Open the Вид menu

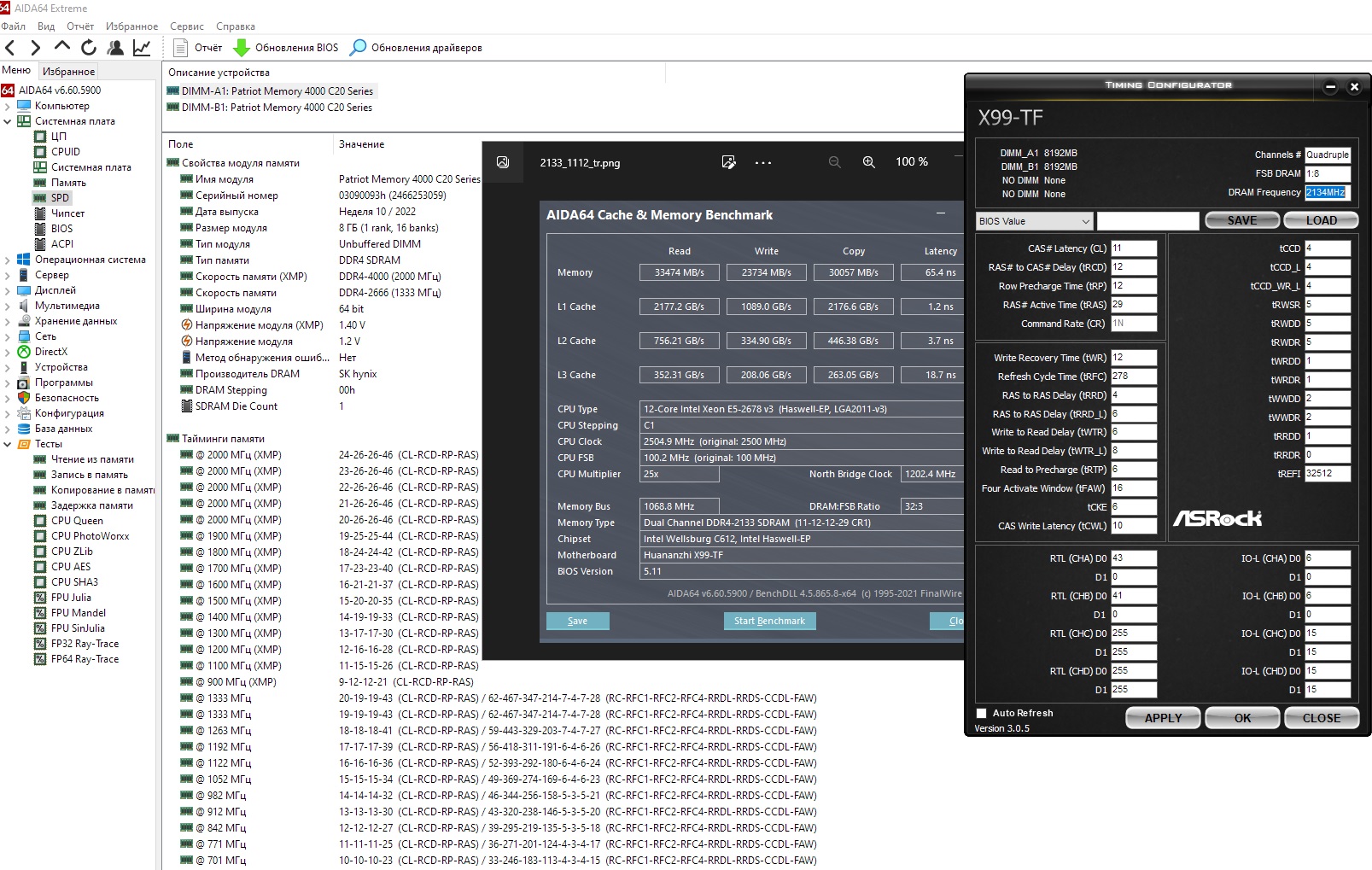[46, 26]
